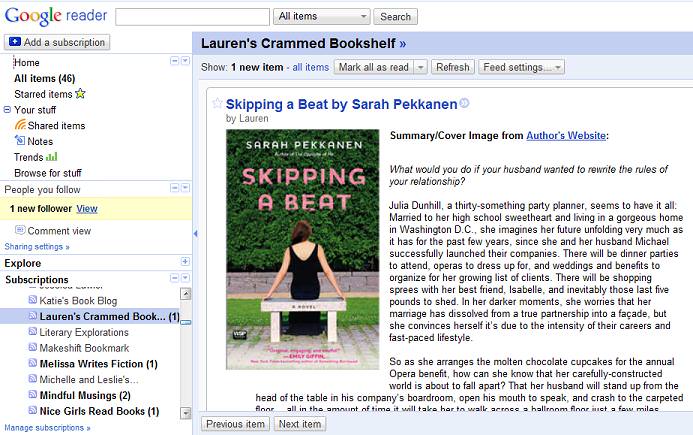Go to Previous item
Screen dimensions: 693x435
tap(235, 424)
